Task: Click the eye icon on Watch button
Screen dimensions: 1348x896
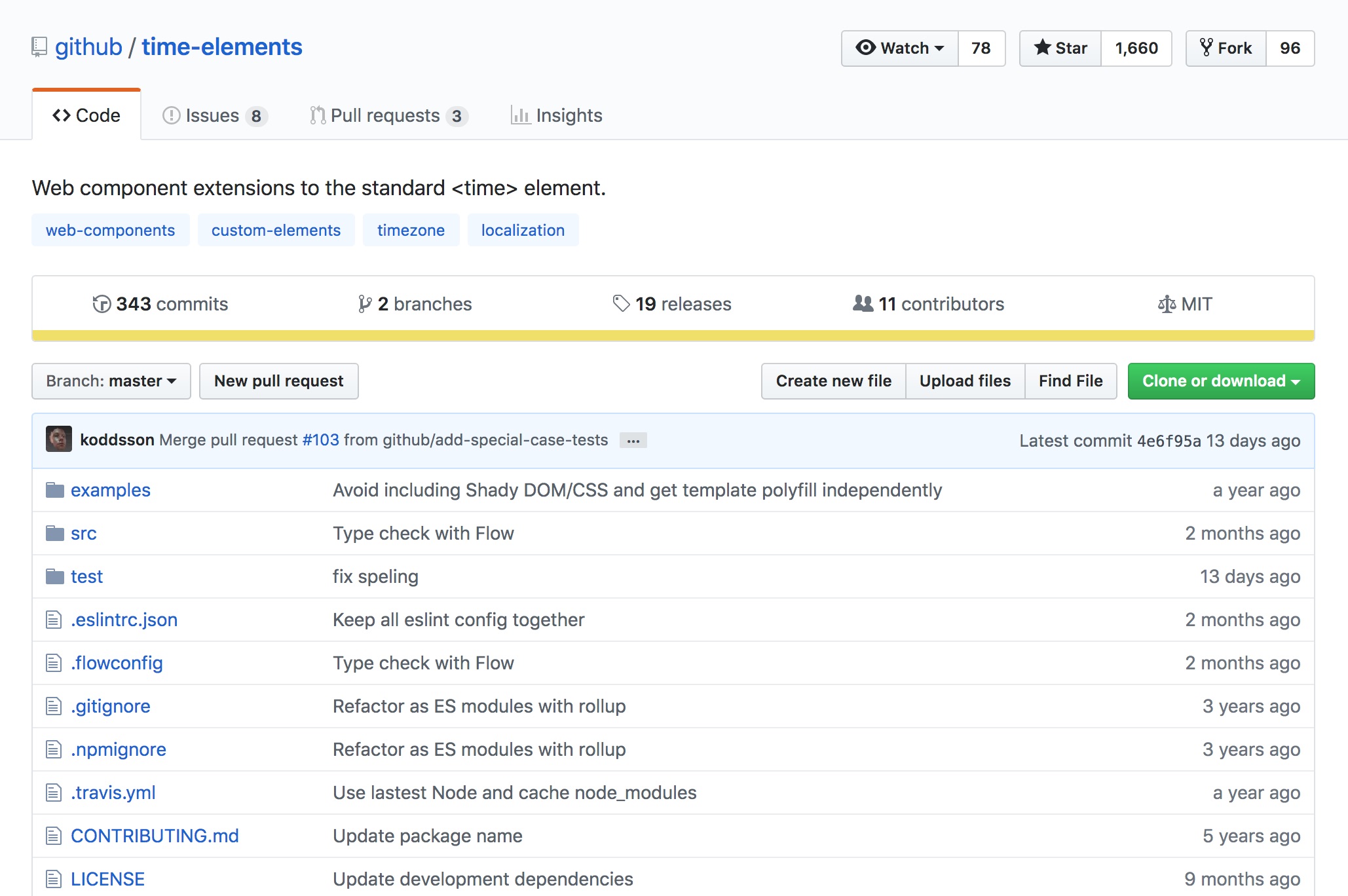Action: [x=865, y=48]
